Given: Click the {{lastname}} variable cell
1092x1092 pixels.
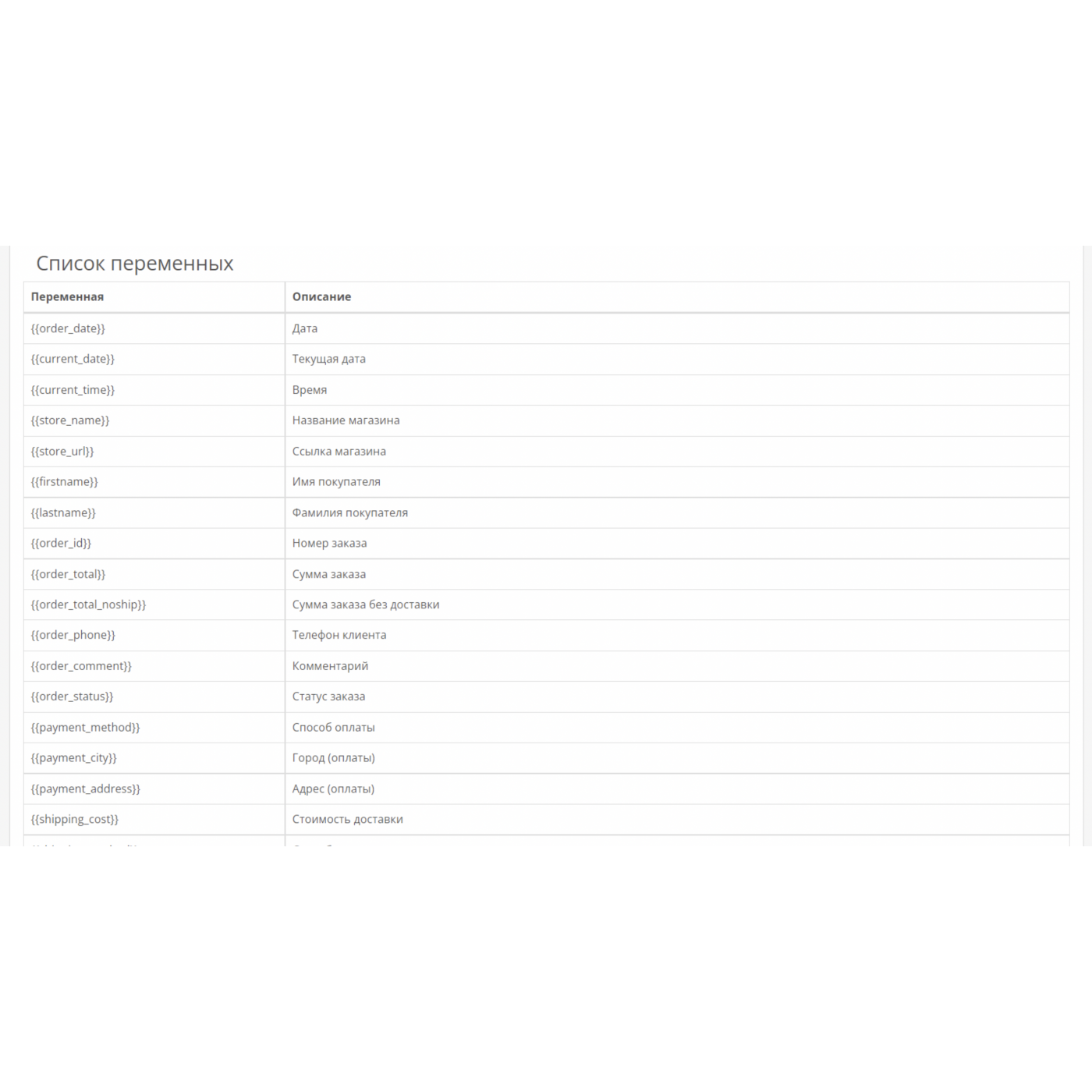Looking at the screenshot, I should (x=63, y=512).
